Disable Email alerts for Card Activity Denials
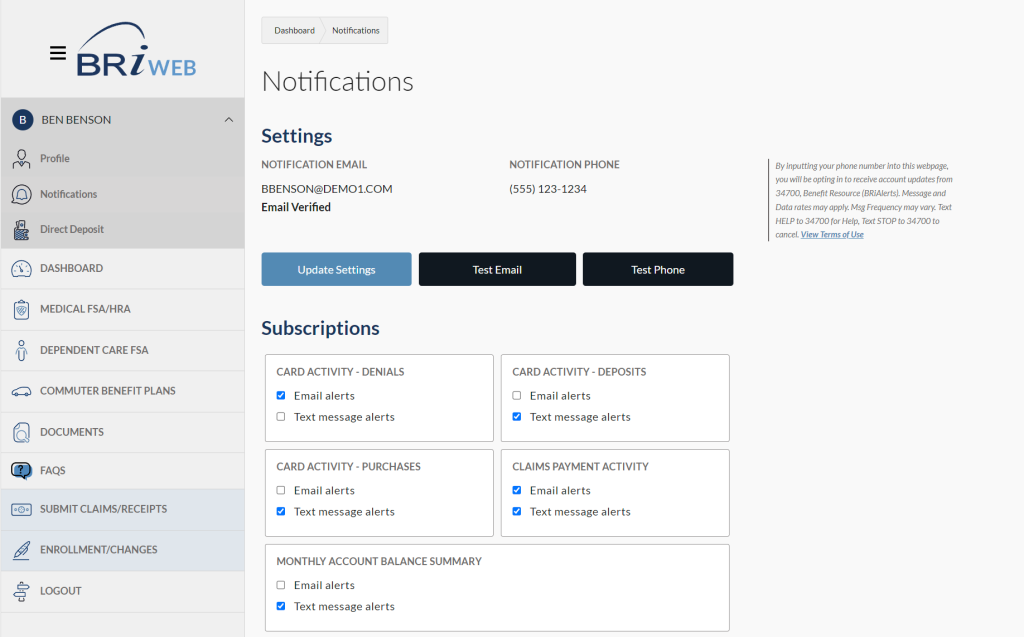The width and height of the screenshot is (1024, 637). 281,396
